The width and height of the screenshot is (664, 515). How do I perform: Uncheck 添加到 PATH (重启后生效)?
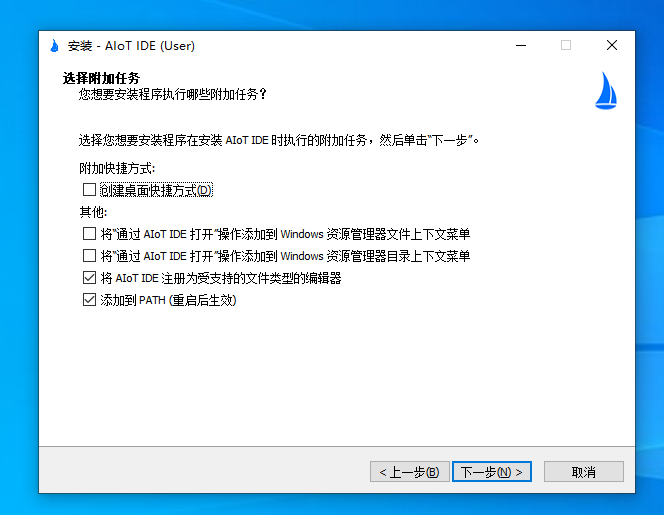click(x=89, y=300)
